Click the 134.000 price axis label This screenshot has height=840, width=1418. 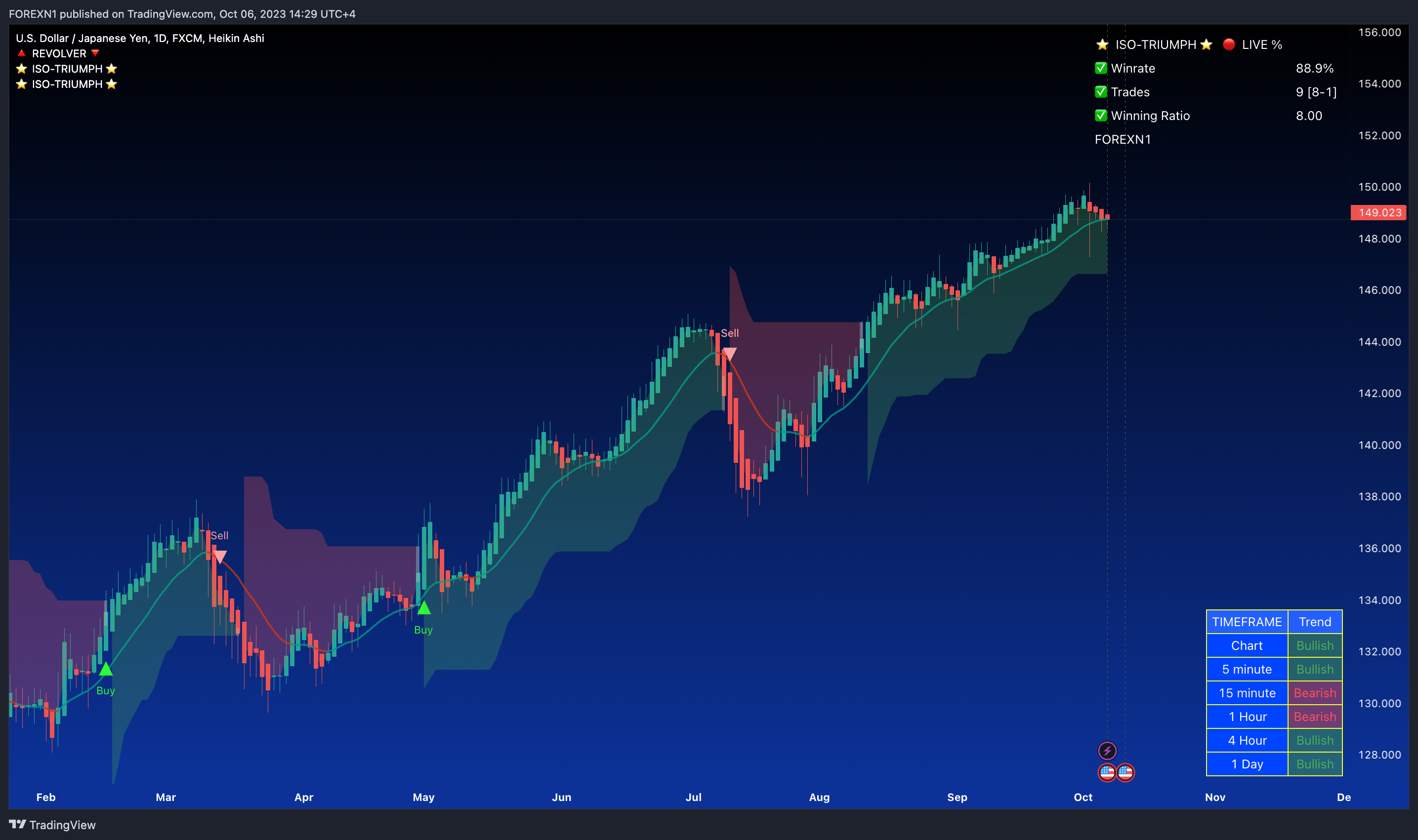[x=1379, y=600]
